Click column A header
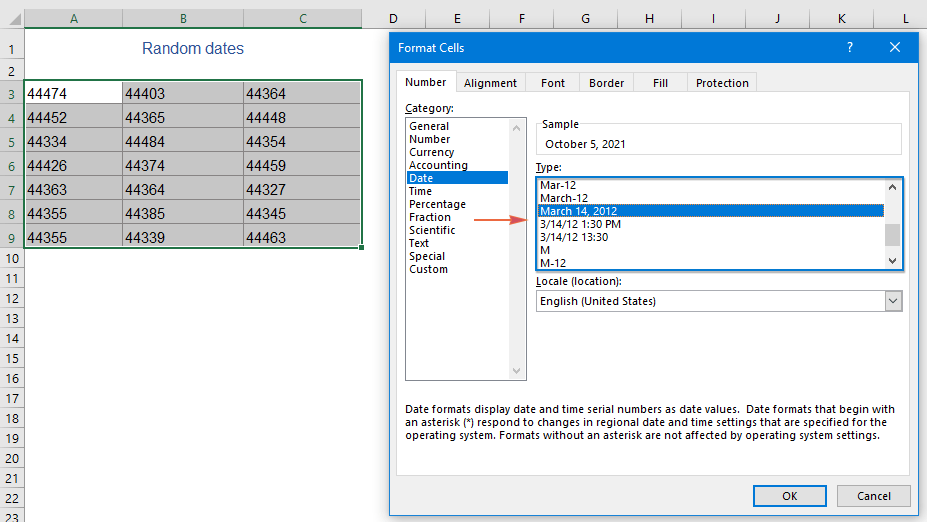Image resolution: width=927 pixels, height=522 pixels. 74,19
